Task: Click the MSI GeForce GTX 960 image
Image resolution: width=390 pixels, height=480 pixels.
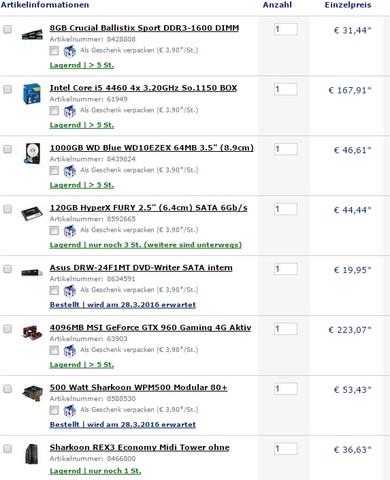Action: tap(32, 332)
